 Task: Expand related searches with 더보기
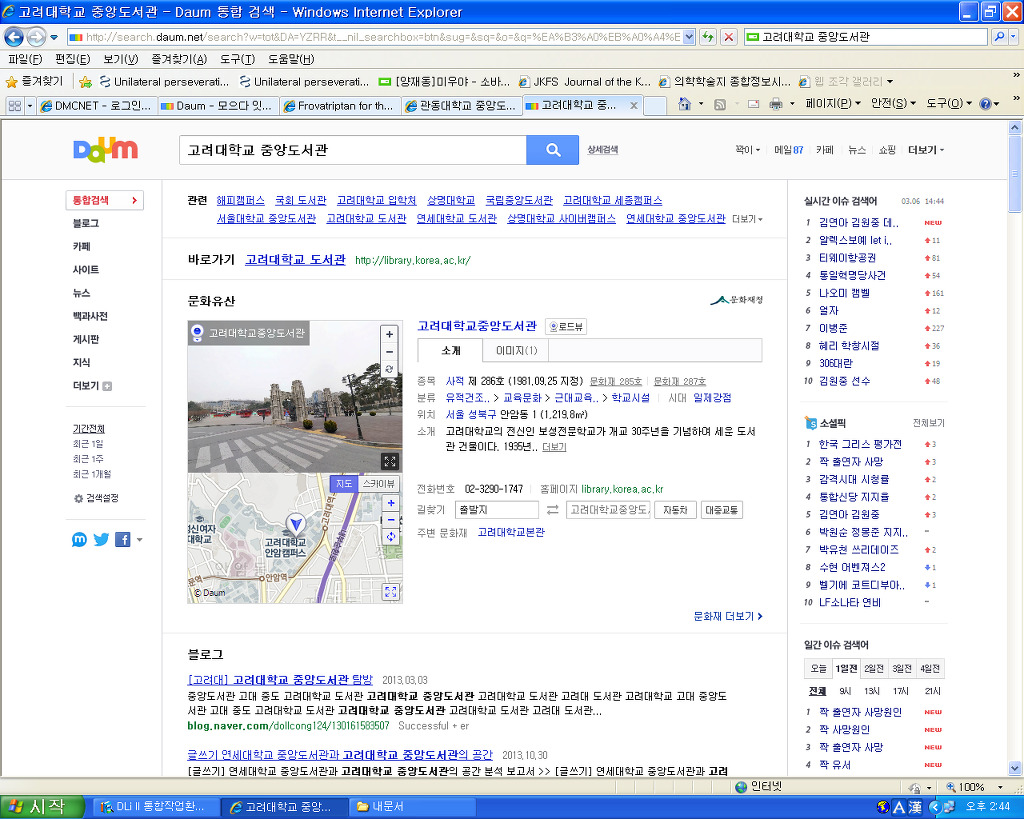tap(747, 219)
